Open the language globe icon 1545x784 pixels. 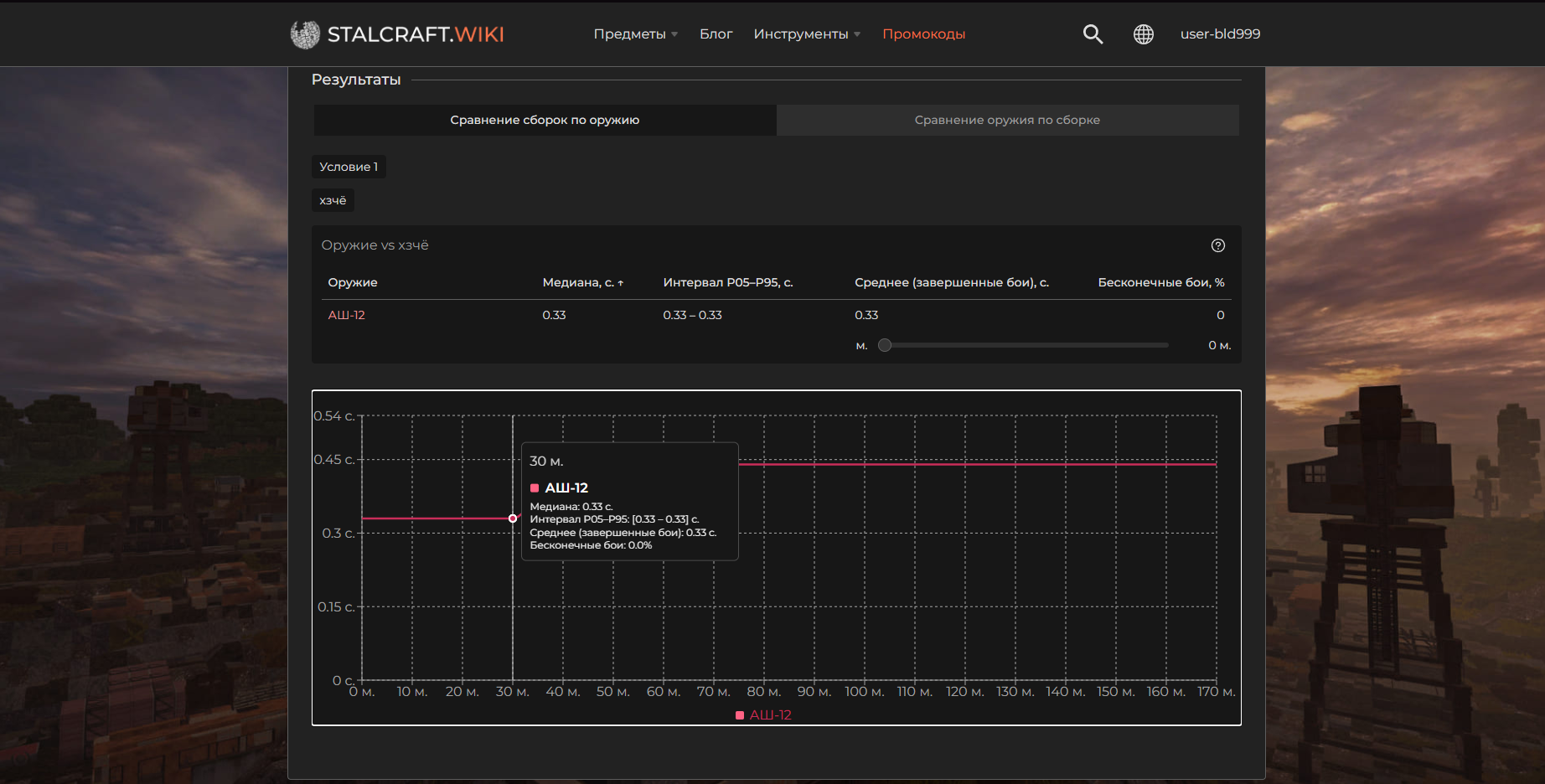pos(1144,34)
